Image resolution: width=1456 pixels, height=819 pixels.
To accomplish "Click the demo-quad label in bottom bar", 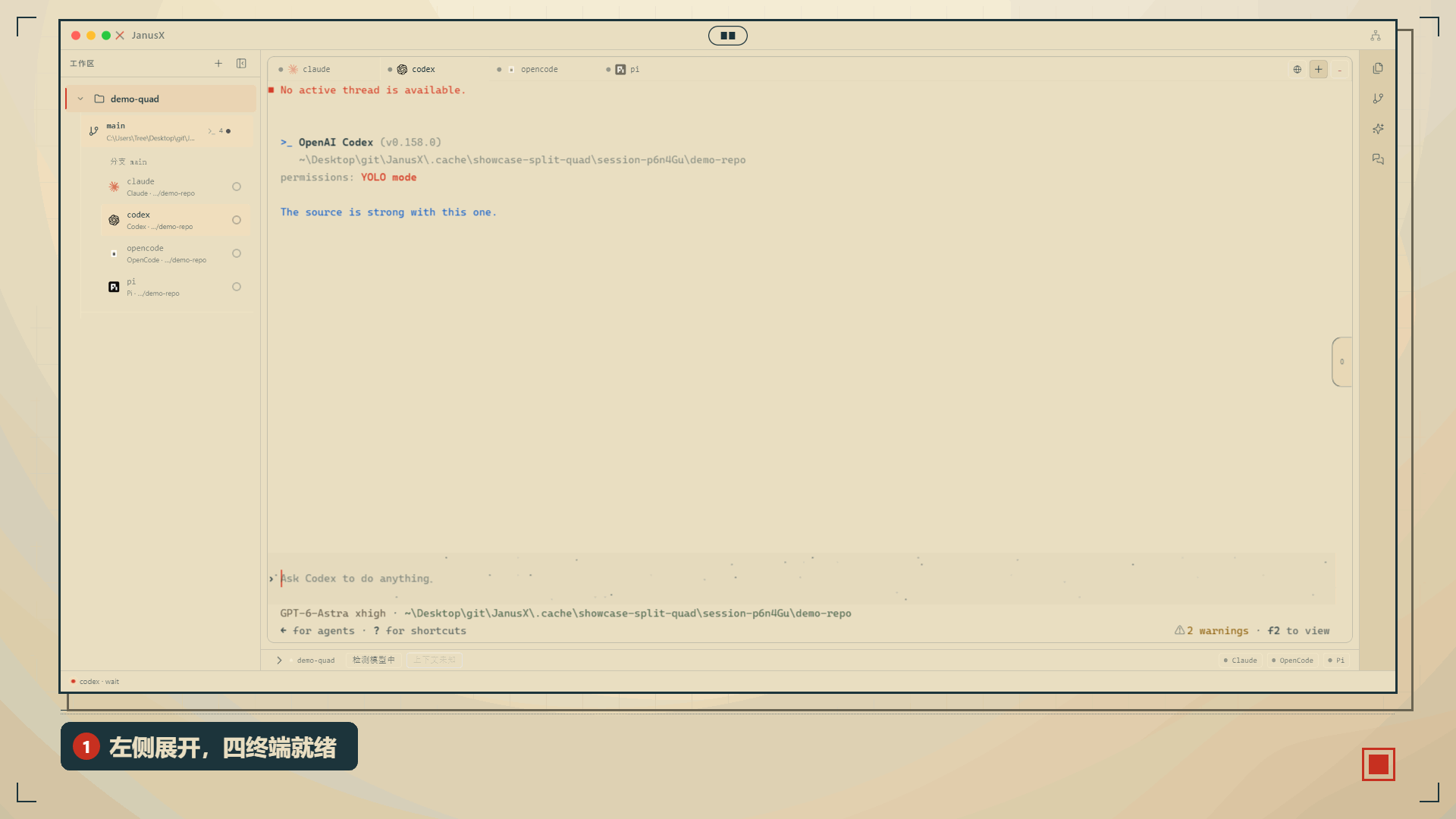I will (x=315, y=661).
